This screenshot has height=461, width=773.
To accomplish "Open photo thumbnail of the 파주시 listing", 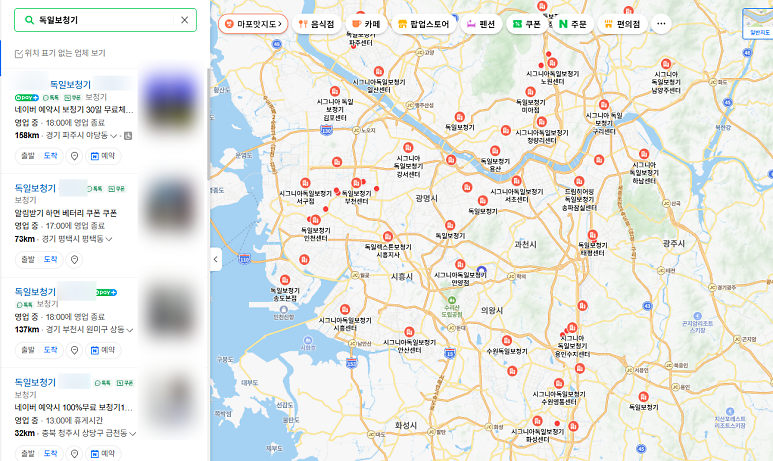I will 169,103.
